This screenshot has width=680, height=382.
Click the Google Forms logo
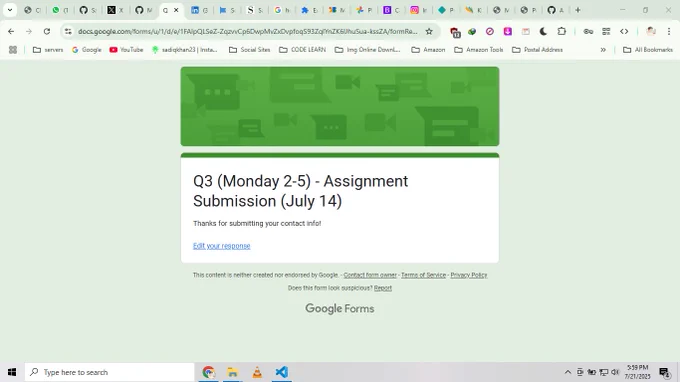point(340,309)
